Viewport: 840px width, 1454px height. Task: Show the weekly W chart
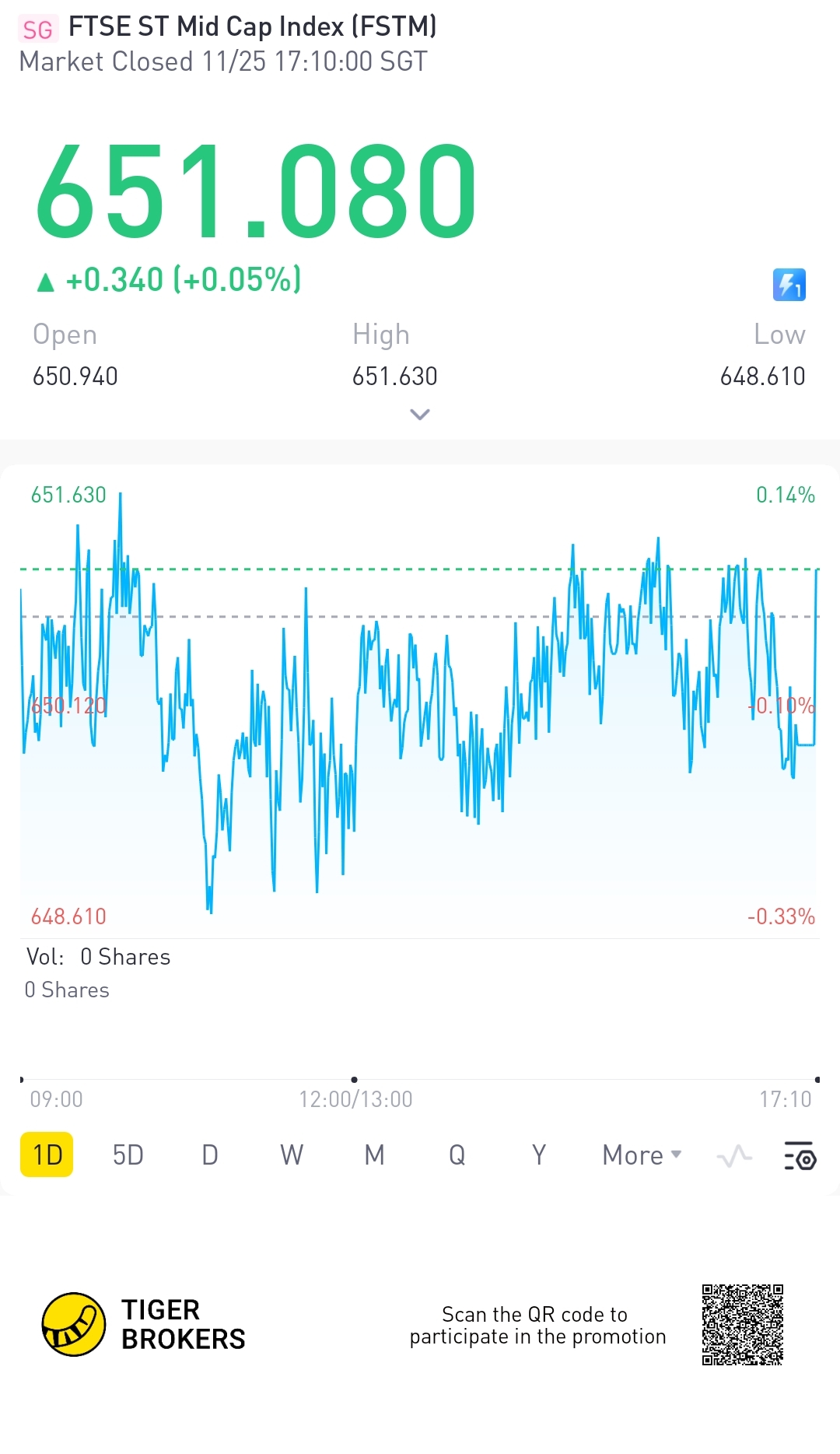coord(292,1155)
